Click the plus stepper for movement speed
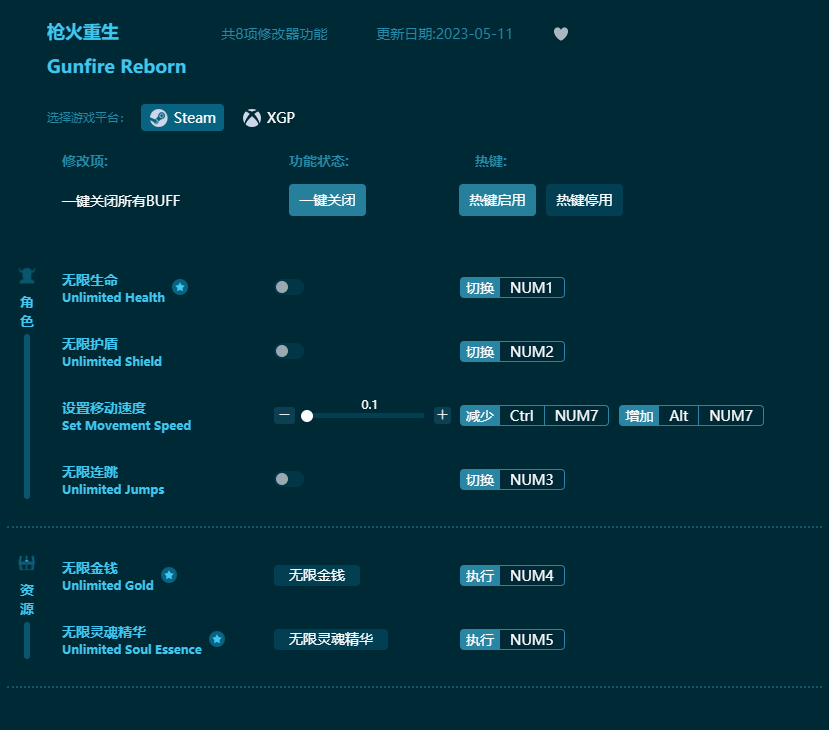 [442, 415]
